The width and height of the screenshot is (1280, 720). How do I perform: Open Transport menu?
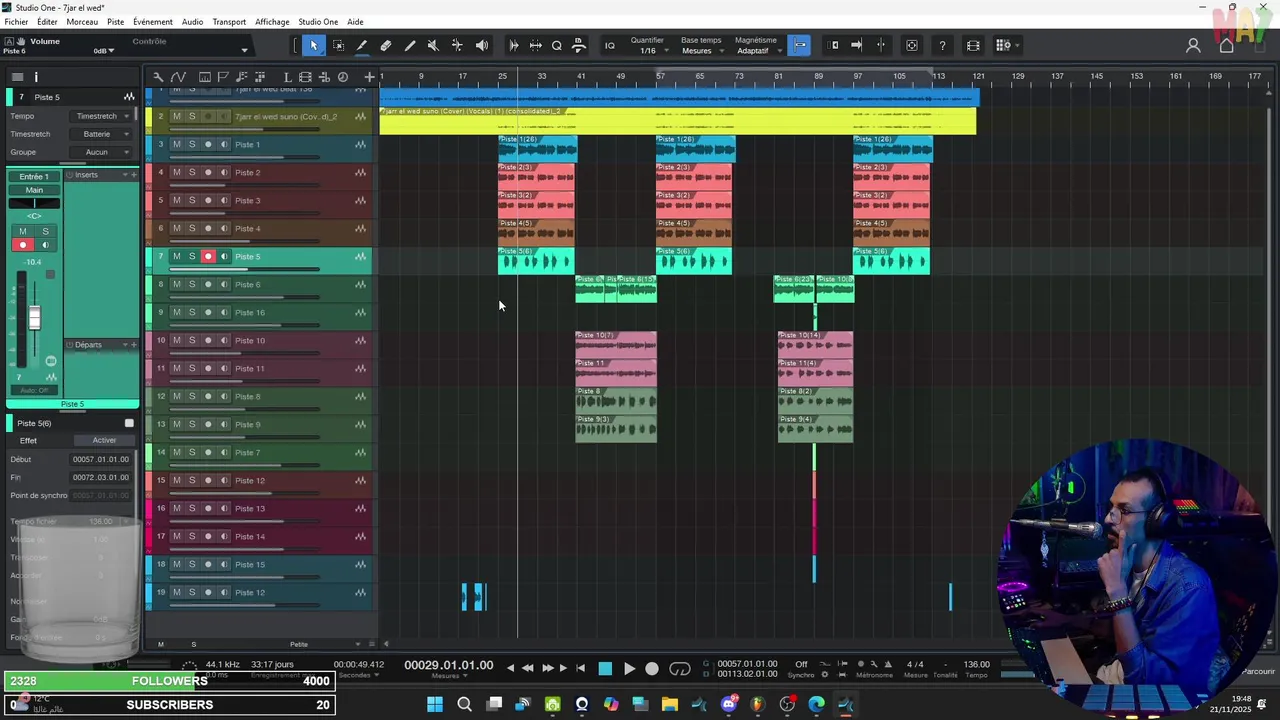[x=229, y=22]
